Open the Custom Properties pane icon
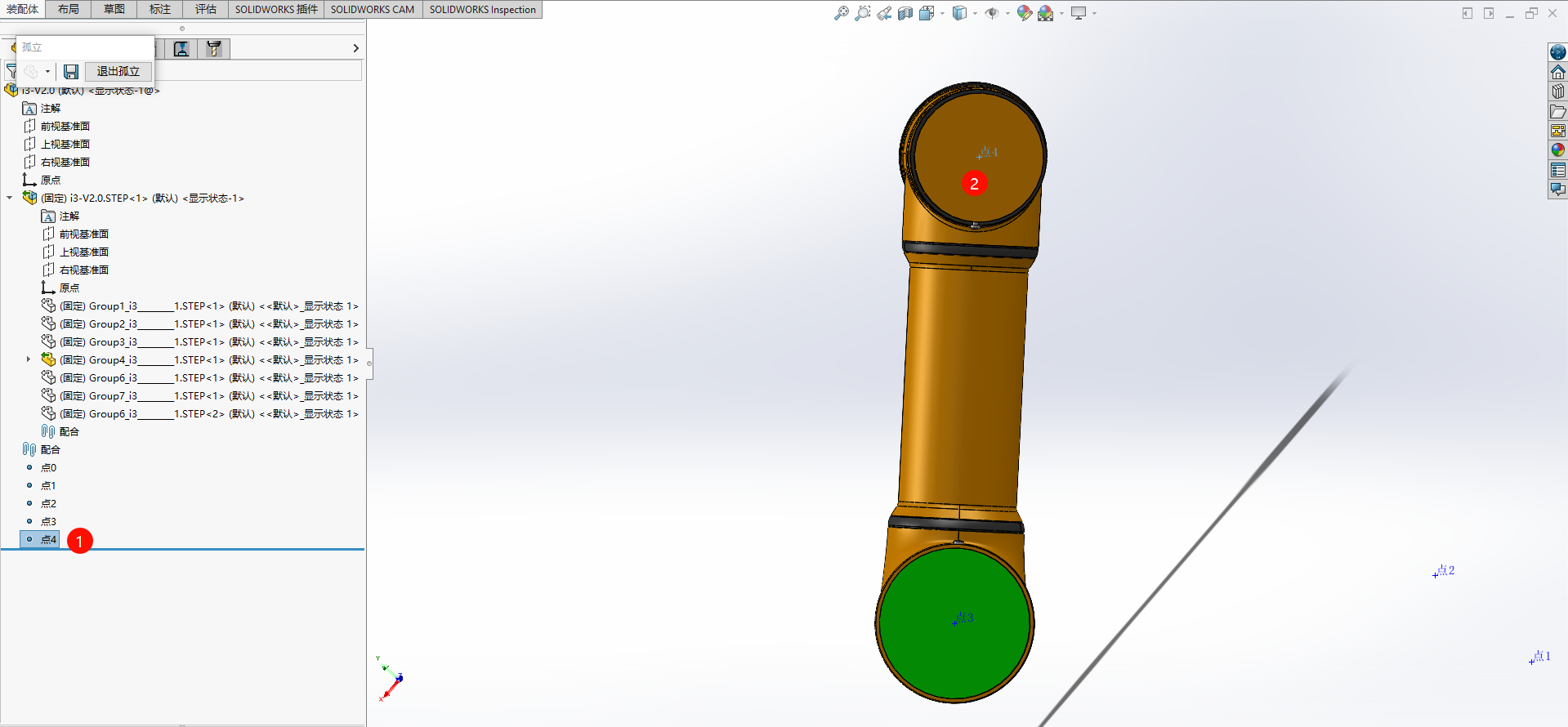The width and height of the screenshot is (1568, 727). click(1558, 170)
